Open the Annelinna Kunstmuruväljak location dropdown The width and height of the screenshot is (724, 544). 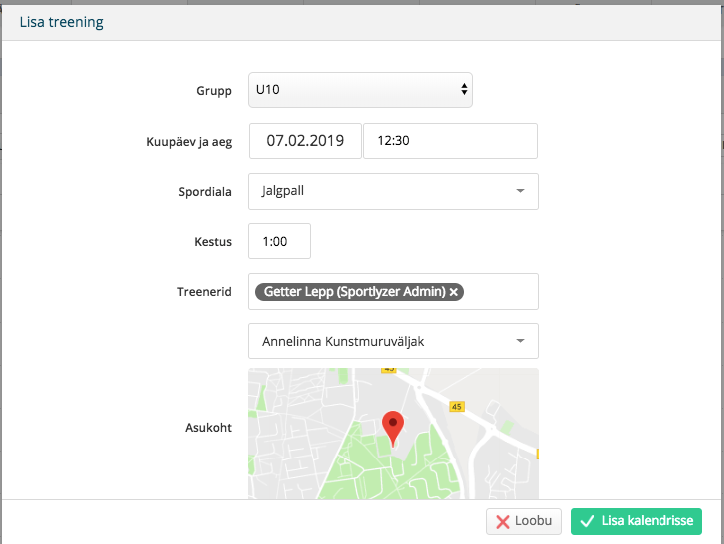click(393, 341)
